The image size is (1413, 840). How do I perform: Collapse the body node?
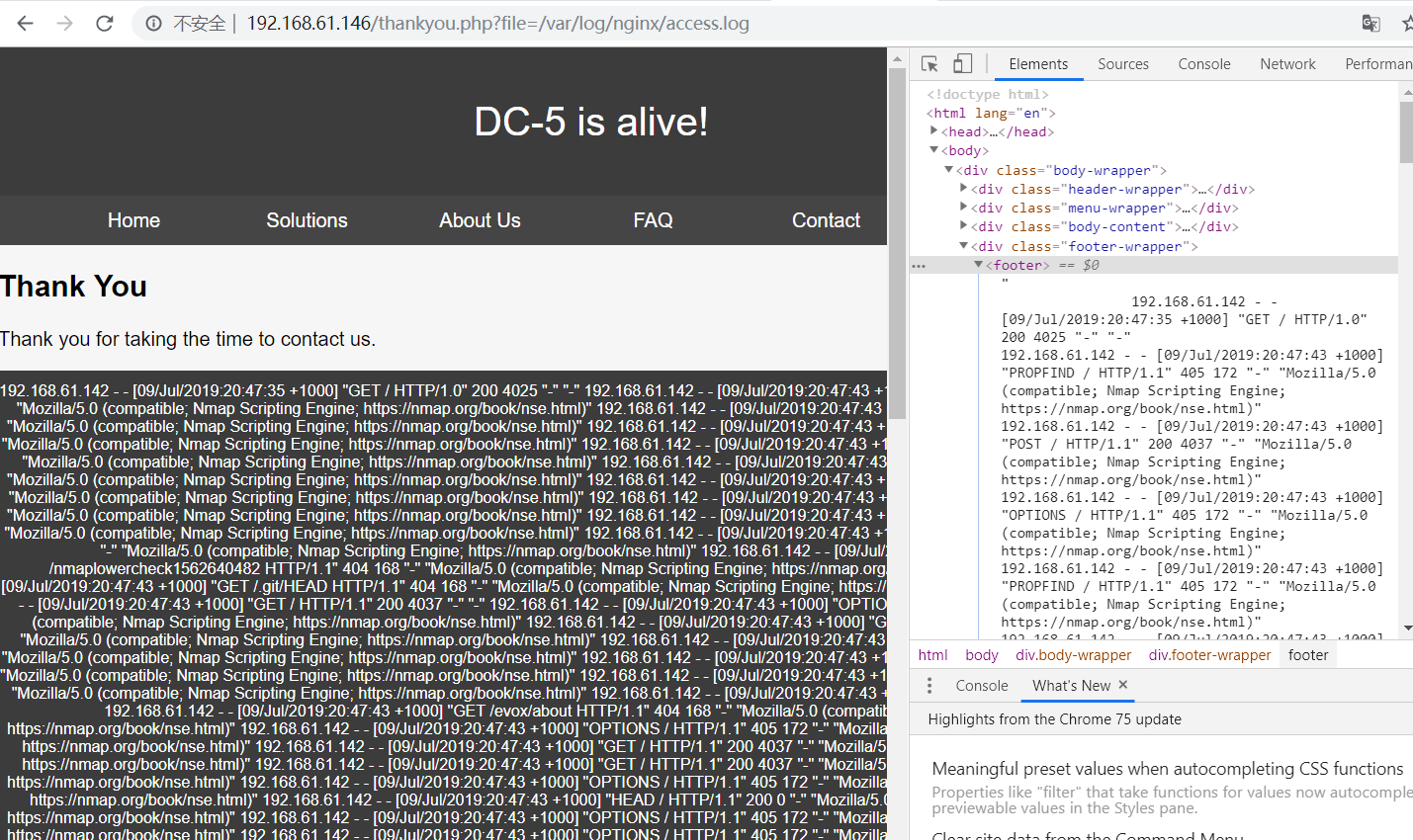(x=933, y=150)
